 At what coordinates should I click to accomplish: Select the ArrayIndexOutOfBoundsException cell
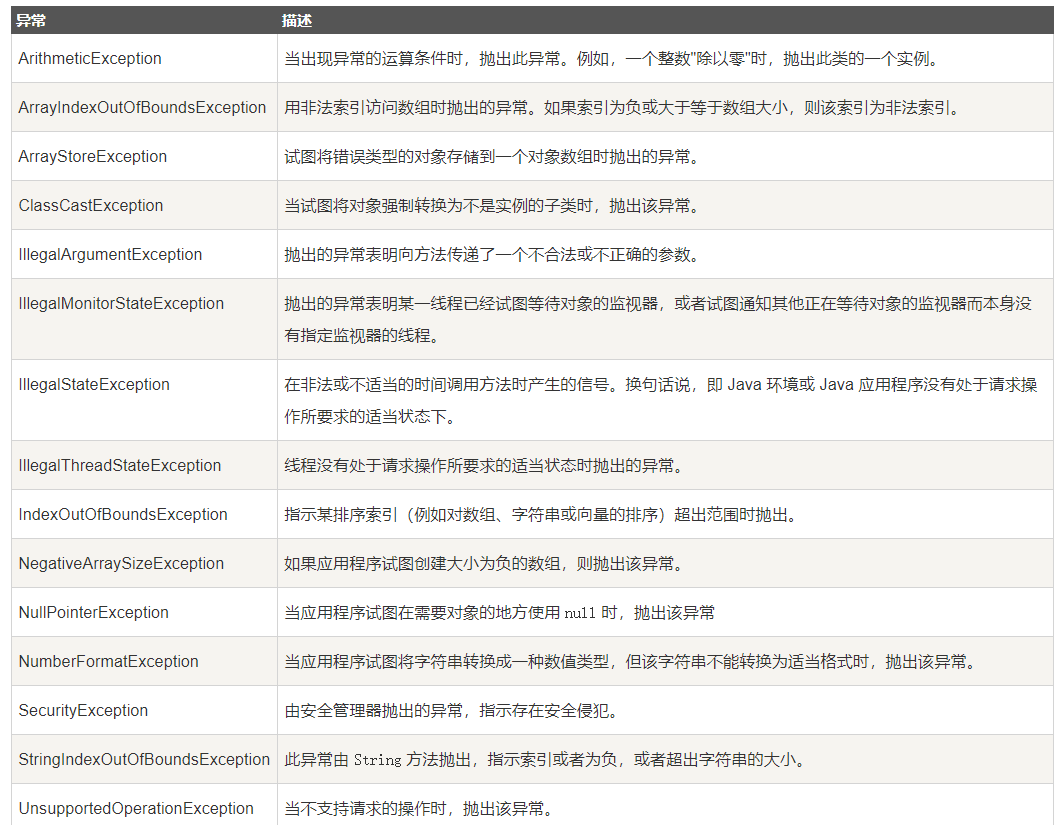click(x=142, y=107)
